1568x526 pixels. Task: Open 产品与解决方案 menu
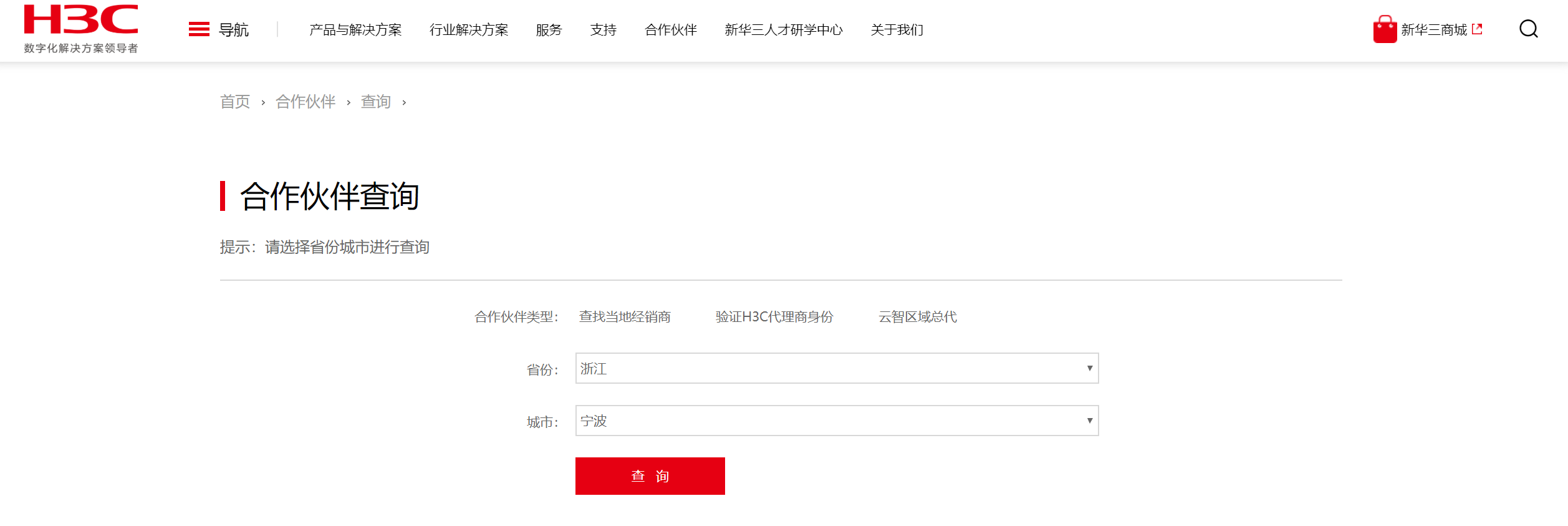[x=355, y=30]
